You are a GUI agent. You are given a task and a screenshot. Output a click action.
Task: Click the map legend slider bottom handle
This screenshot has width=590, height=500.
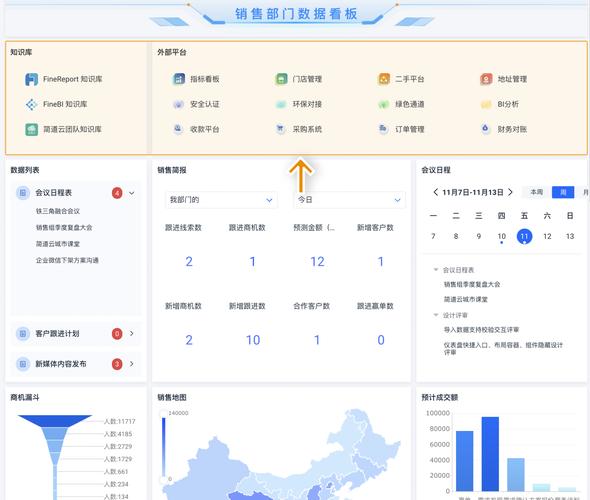(x=163, y=480)
